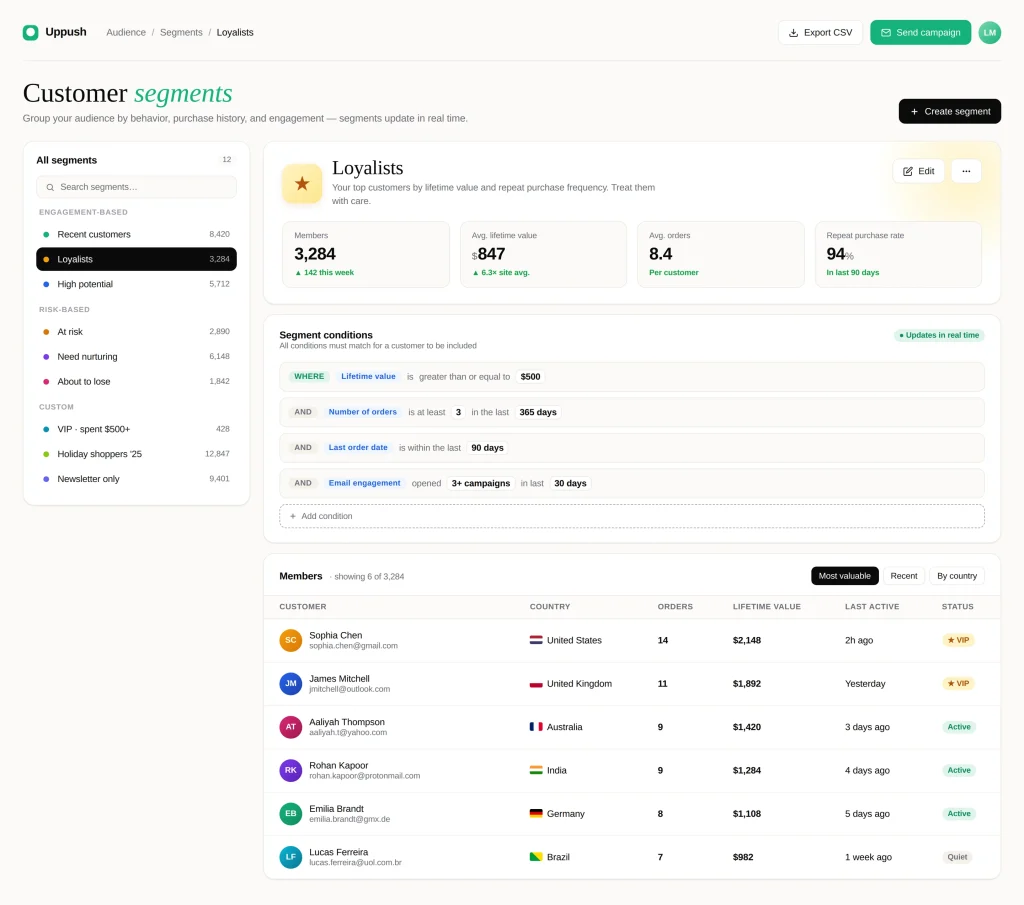Click the Search segments input field

[x=136, y=187]
